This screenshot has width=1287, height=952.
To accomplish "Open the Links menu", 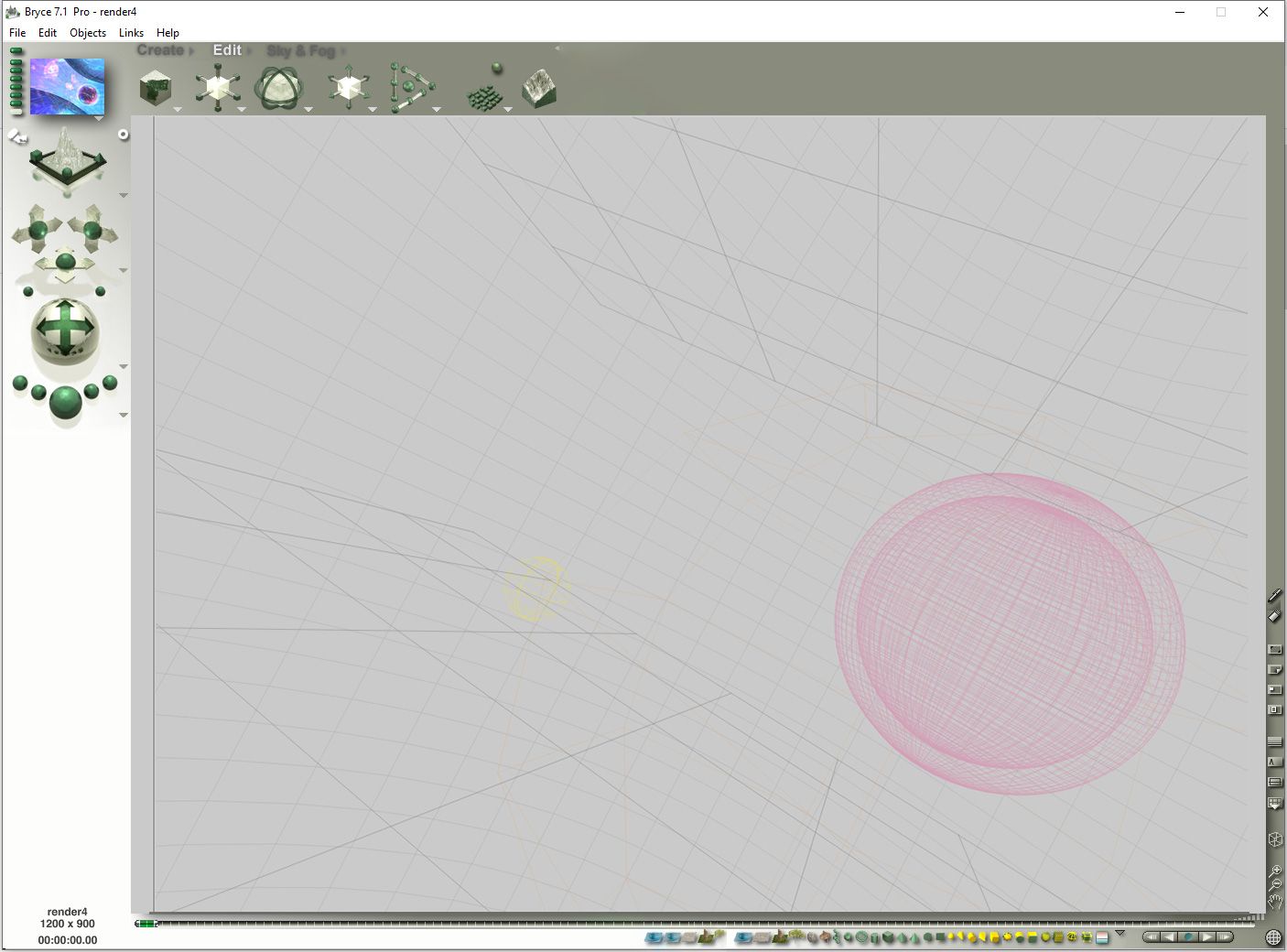I will tap(131, 32).
